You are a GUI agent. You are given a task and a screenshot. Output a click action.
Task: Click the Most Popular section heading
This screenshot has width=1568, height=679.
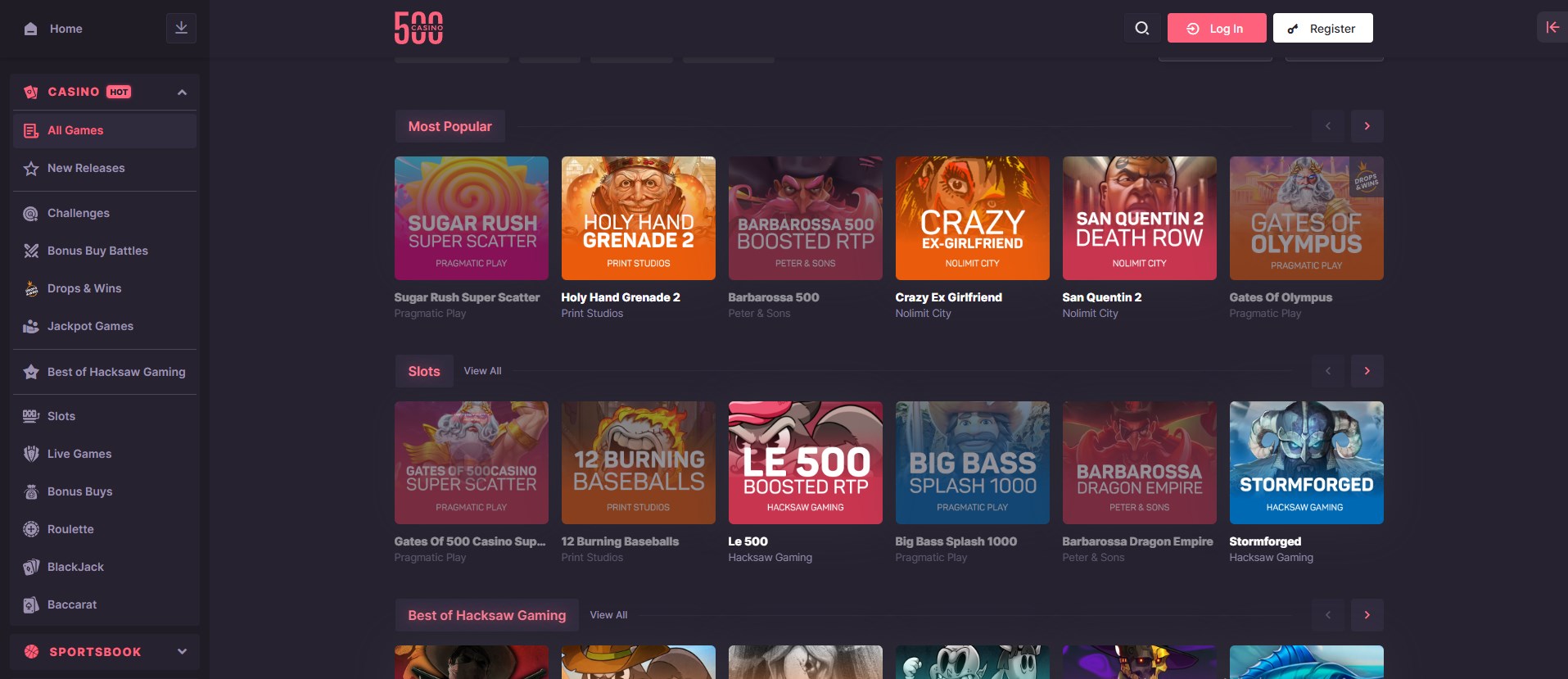click(450, 126)
